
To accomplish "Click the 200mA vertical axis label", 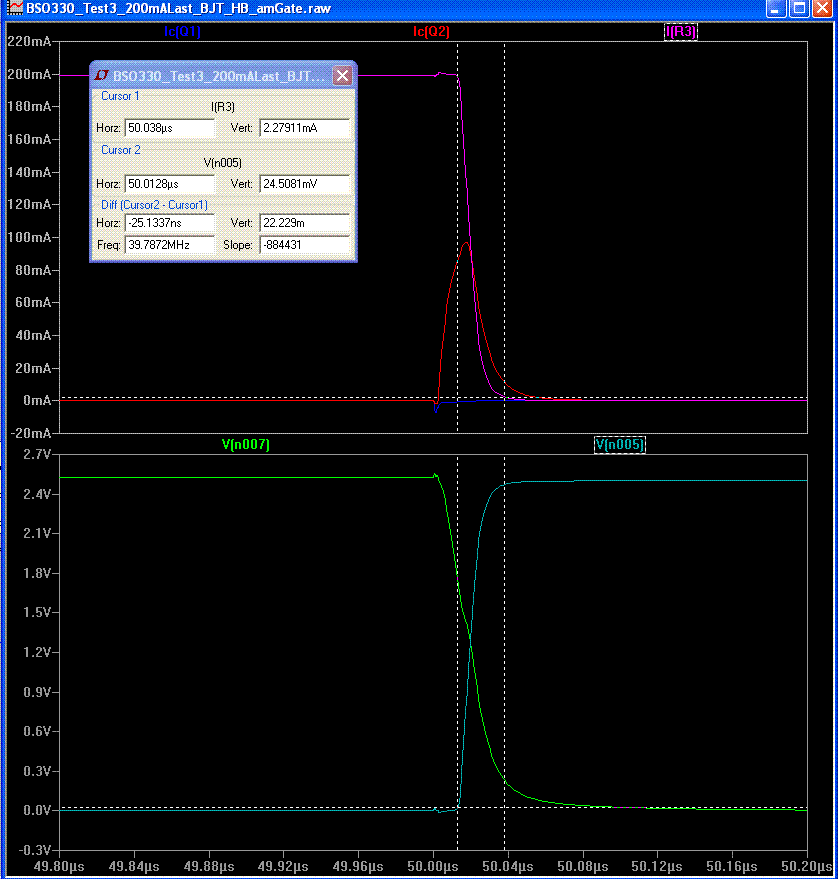I will tap(29, 74).
